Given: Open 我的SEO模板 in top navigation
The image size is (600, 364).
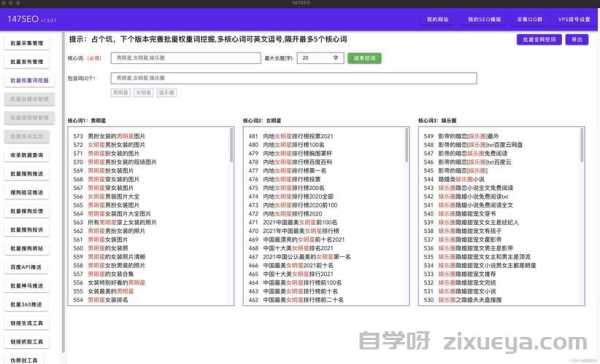Looking at the screenshot, I should 484,20.
